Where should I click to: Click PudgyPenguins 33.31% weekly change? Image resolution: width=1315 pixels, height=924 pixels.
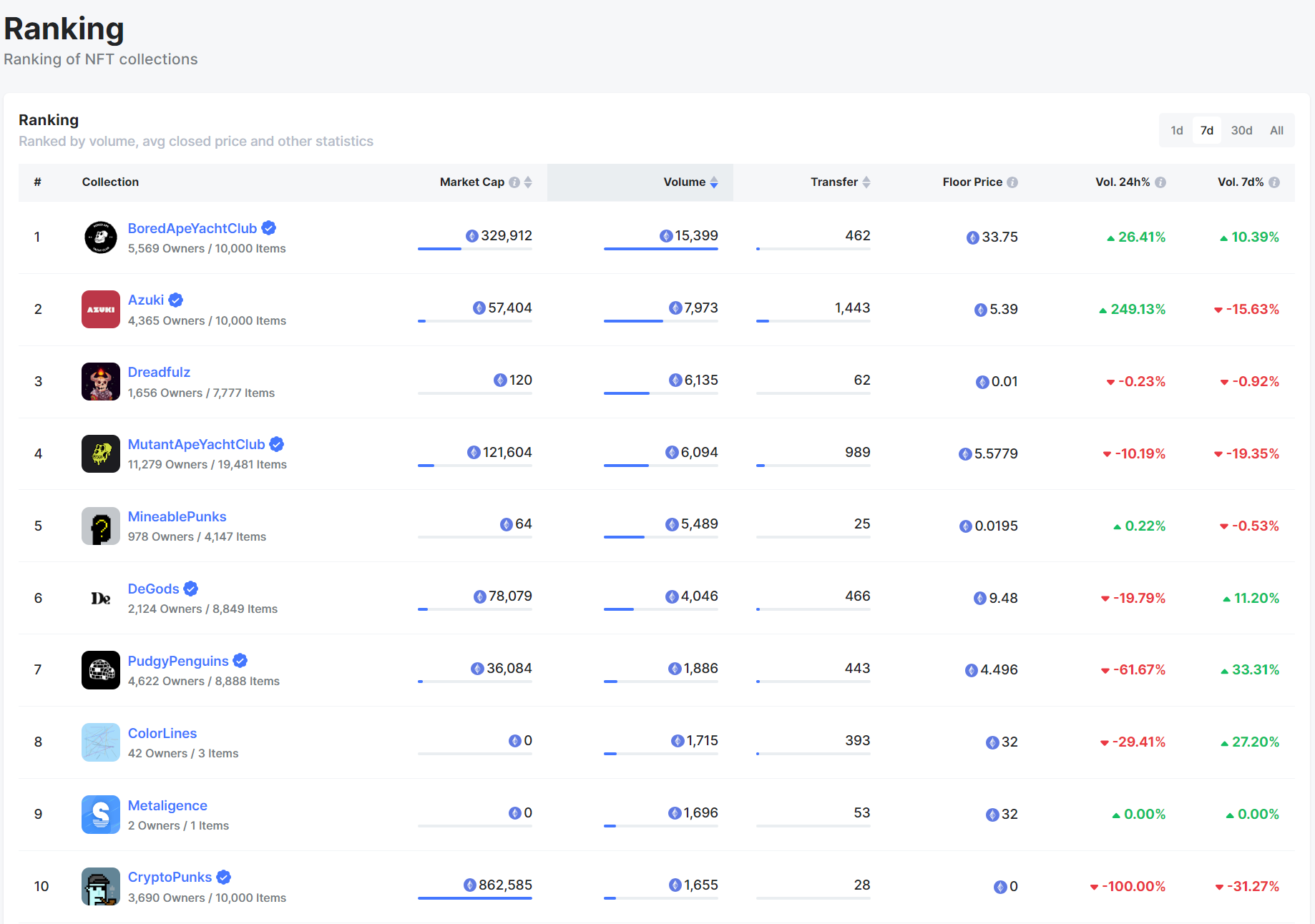pos(1256,670)
